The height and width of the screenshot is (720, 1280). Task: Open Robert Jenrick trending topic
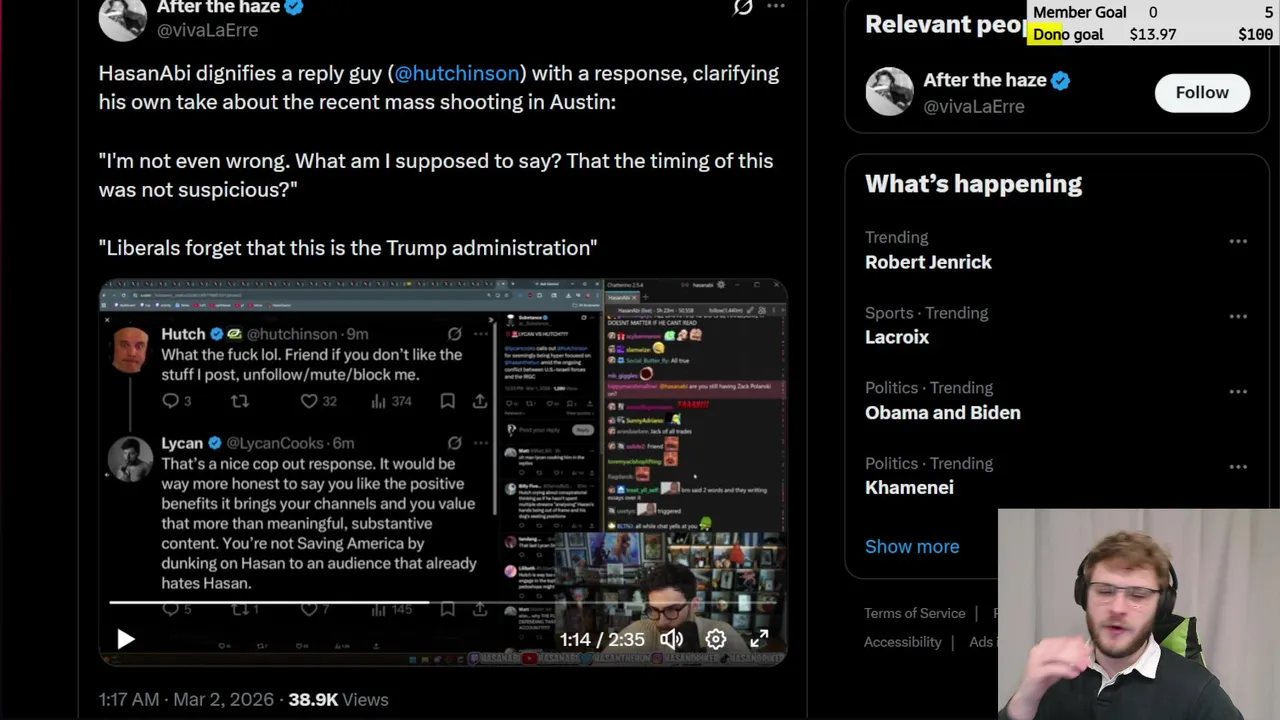tap(928, 262)
